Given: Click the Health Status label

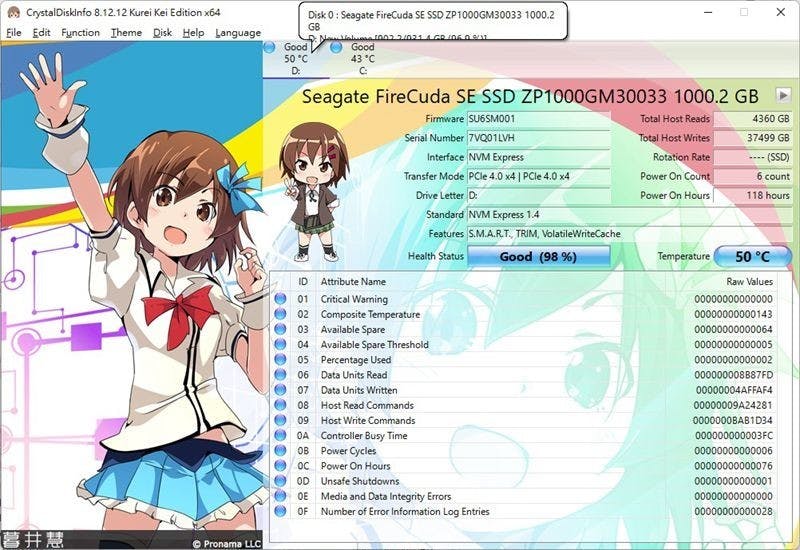Looking at the screenshot, I should [x=436, y=256].
